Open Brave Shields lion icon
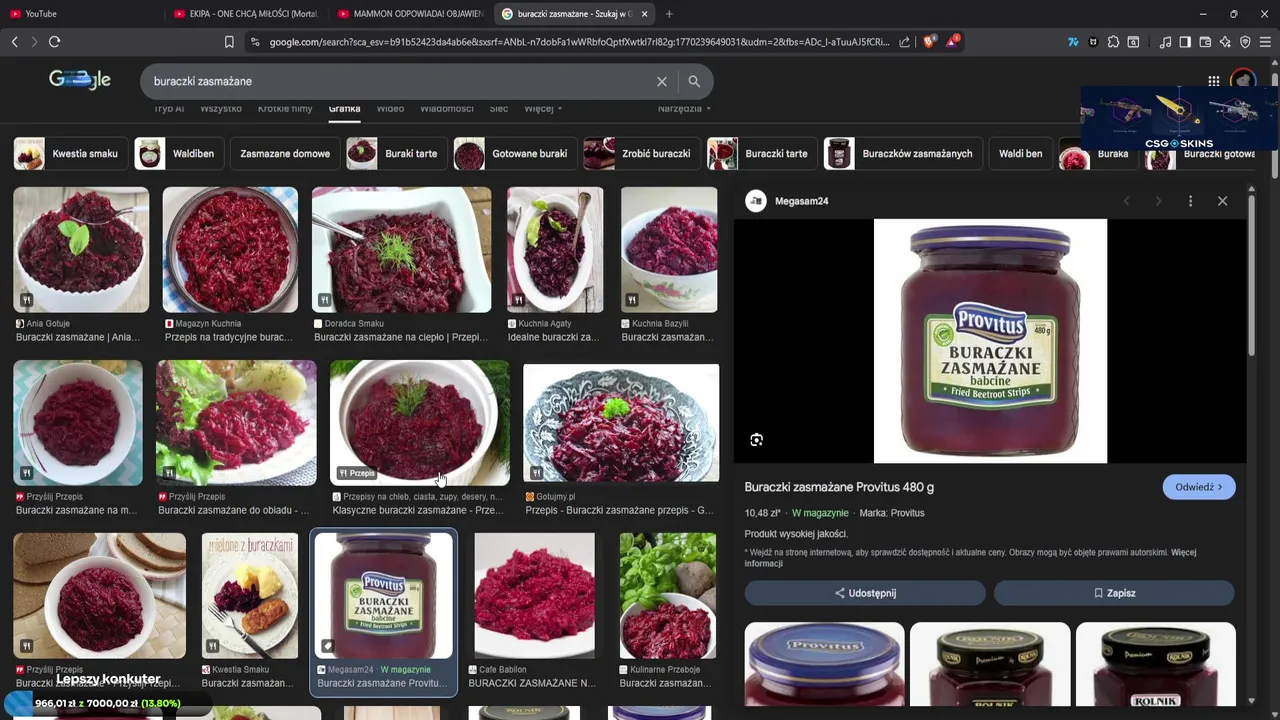The height and width of the screenshot is (720, 1280). [929, 42]
